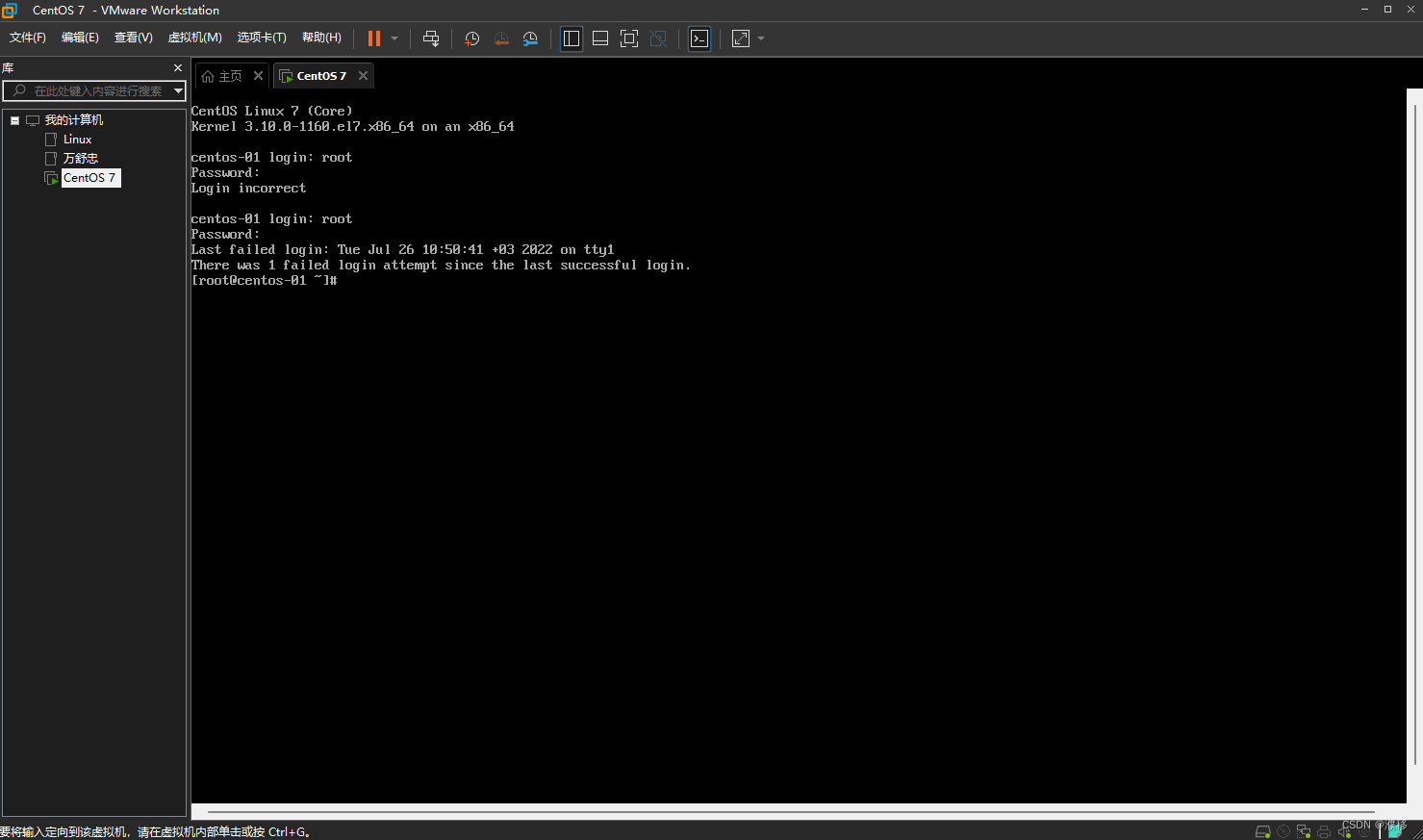Image resolution: width=1423 pixels, height=840 pixels.
Task: Click the home icon on the 主页 tab
Action: pos(208,76)
